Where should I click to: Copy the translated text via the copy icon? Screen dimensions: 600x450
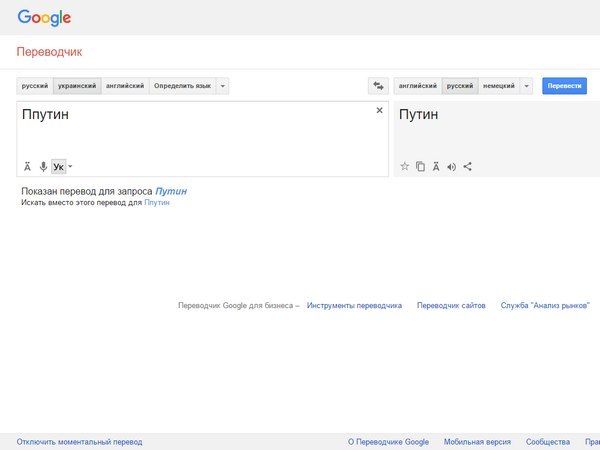point(420,166)
